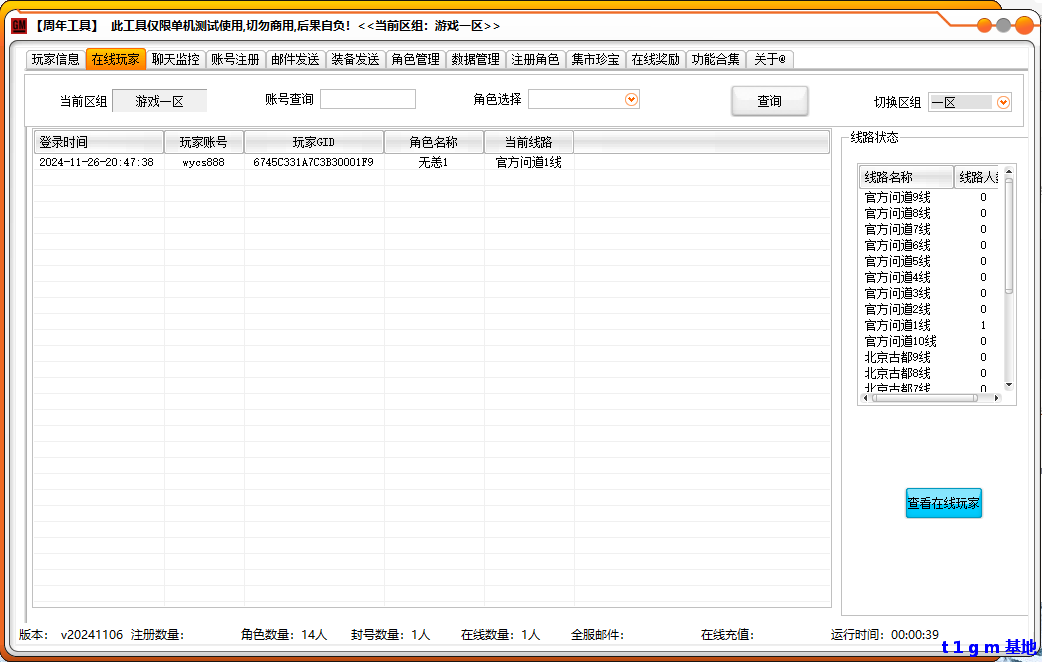Expand the 切换区组 combo box
1042x662 pixels.
click(1003, 102)
